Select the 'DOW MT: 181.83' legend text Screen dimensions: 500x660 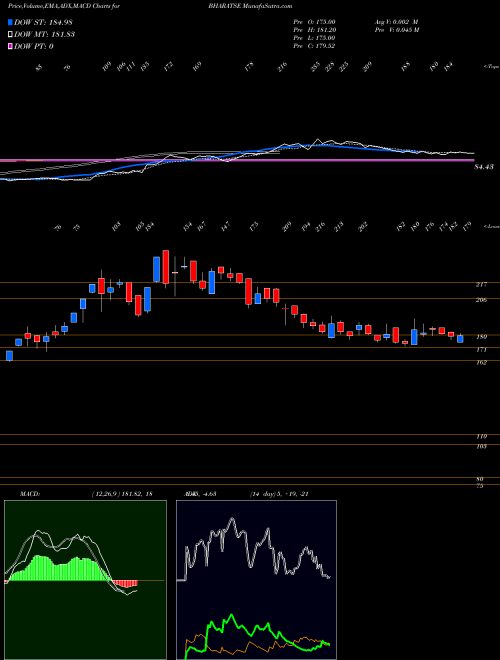click(44, 35)
